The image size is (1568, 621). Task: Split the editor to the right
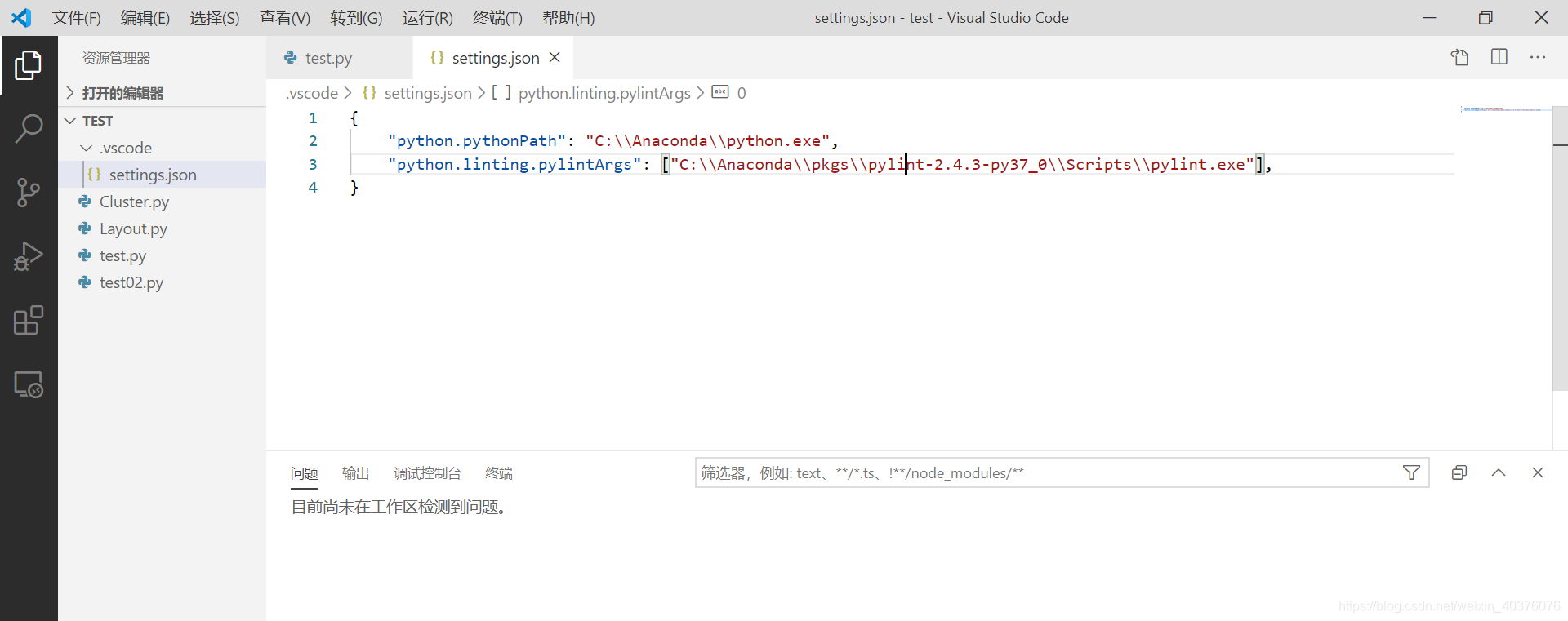click(1499, 57)
